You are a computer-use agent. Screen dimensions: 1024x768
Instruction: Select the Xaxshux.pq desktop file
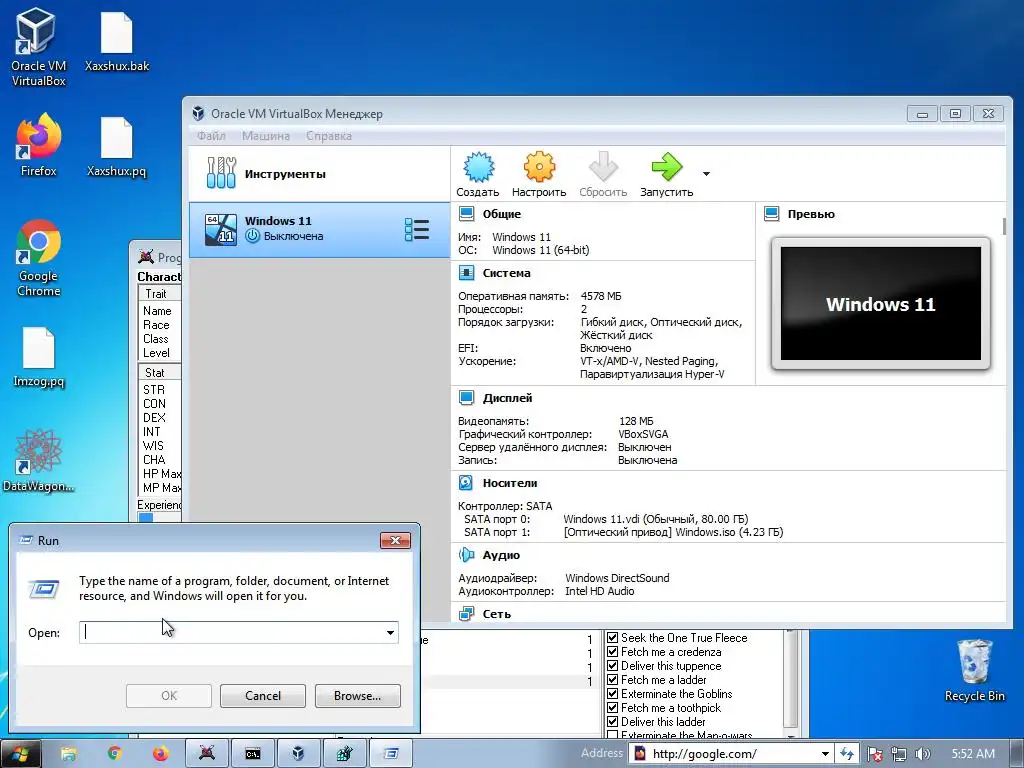117,146
